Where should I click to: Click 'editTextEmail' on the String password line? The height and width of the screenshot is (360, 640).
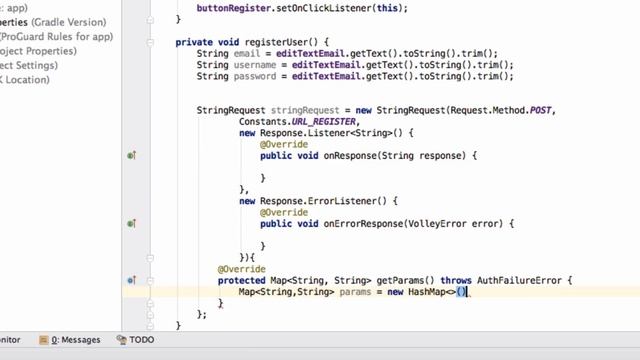point(326,76)
